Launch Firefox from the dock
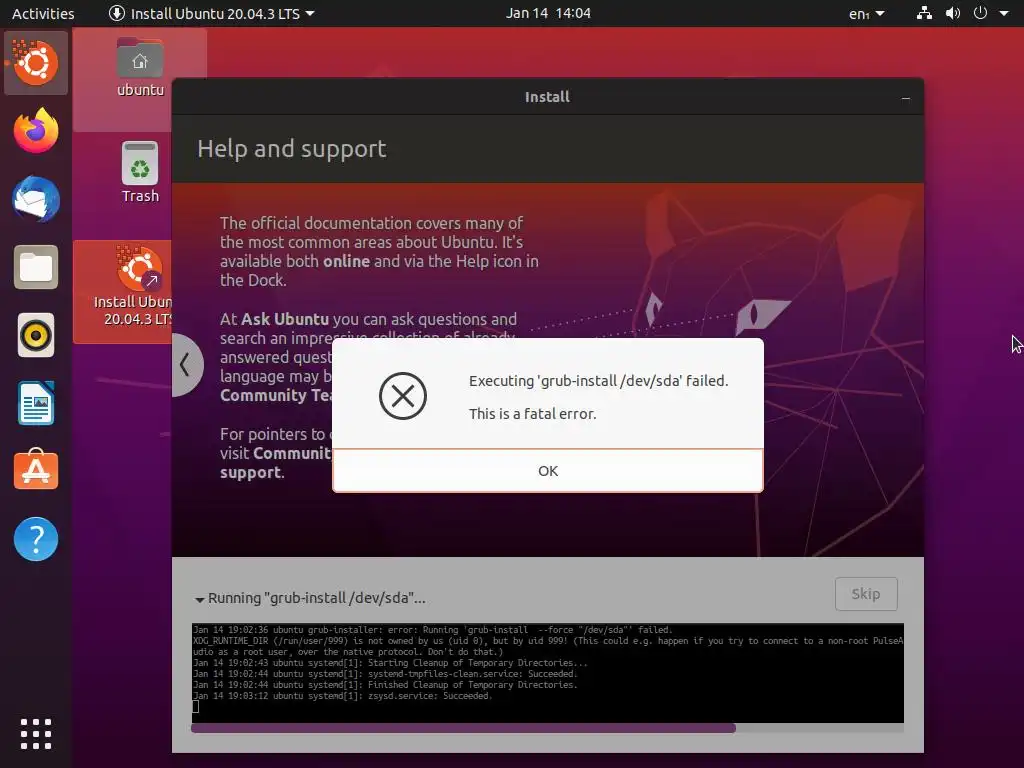 [36, 131]
